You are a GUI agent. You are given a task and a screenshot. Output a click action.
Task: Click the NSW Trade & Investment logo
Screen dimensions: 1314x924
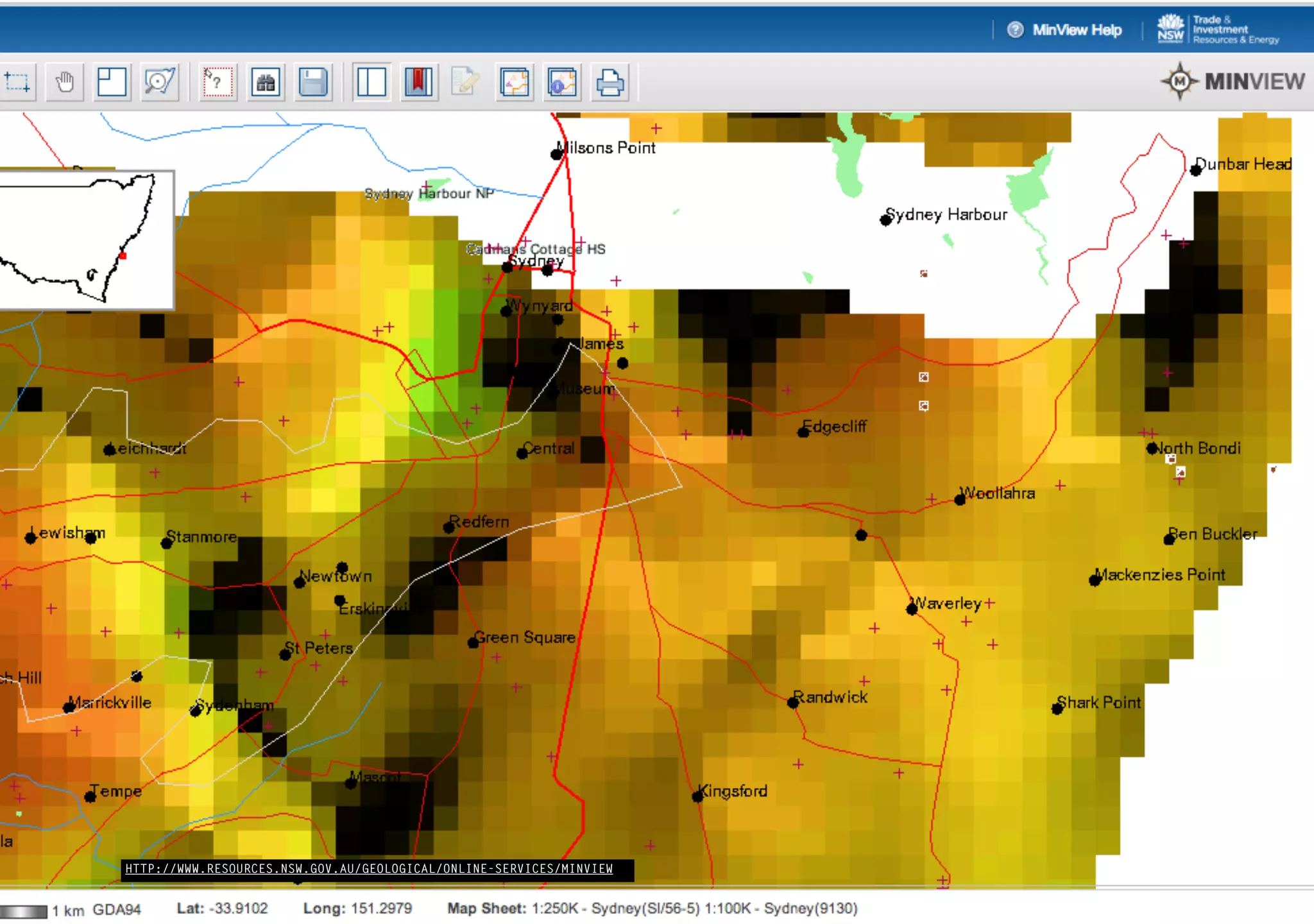click(x=1217, y=30)
